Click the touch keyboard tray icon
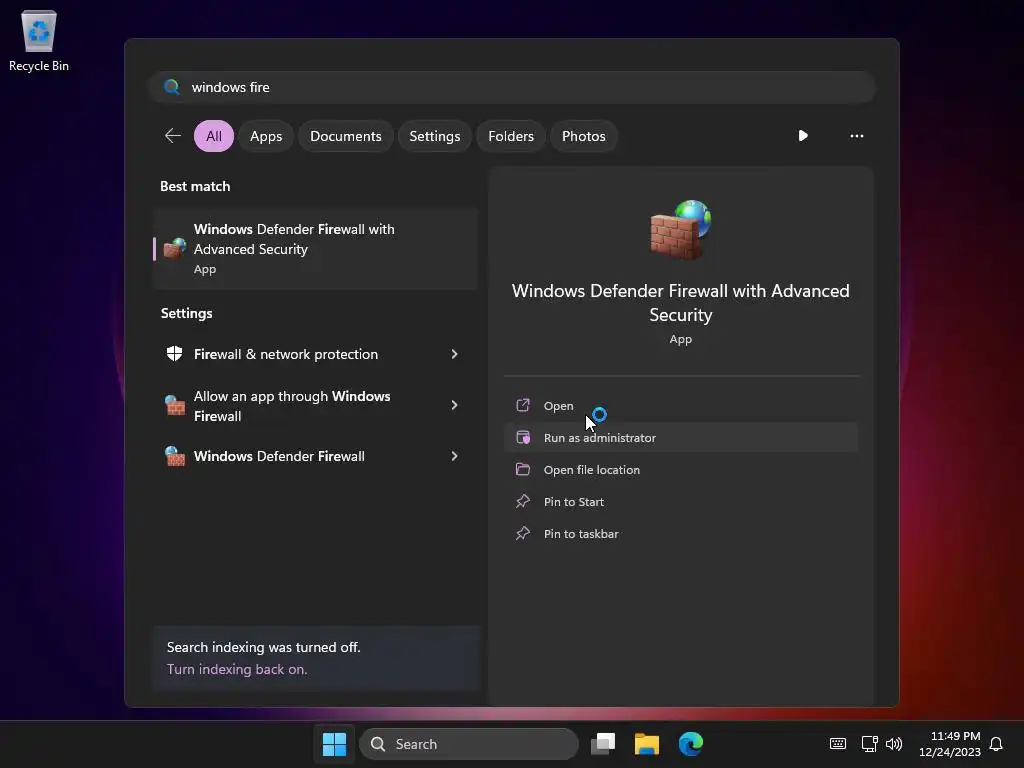 (x=838, y=744)
